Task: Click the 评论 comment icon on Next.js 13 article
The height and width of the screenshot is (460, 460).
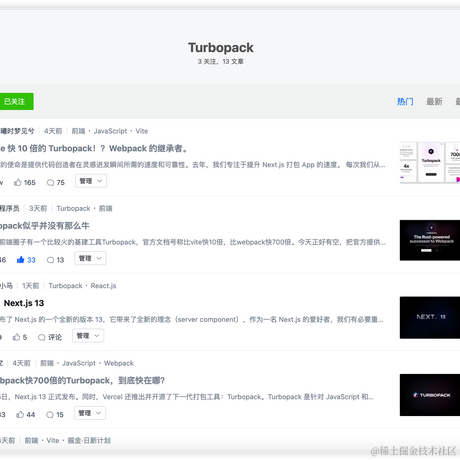Action: point(50,337)
